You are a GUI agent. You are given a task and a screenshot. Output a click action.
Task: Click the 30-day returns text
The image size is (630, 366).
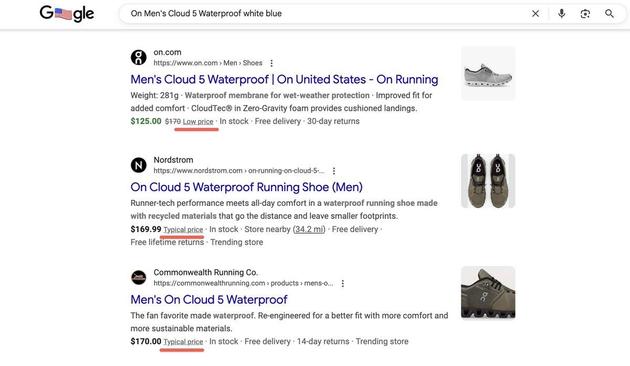pos(333,121)
